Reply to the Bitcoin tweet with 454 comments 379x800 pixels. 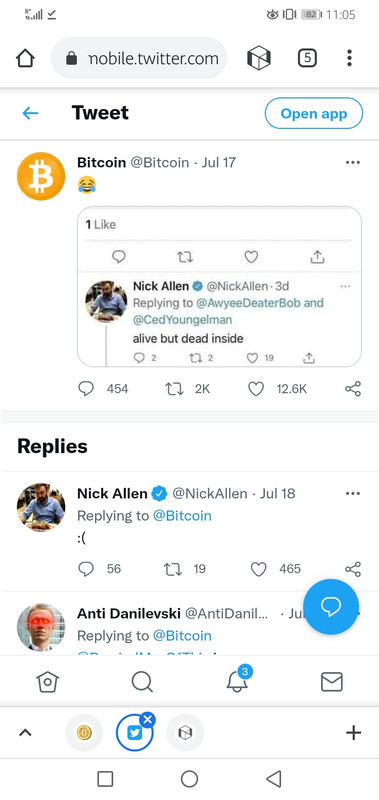click(86, 389)
